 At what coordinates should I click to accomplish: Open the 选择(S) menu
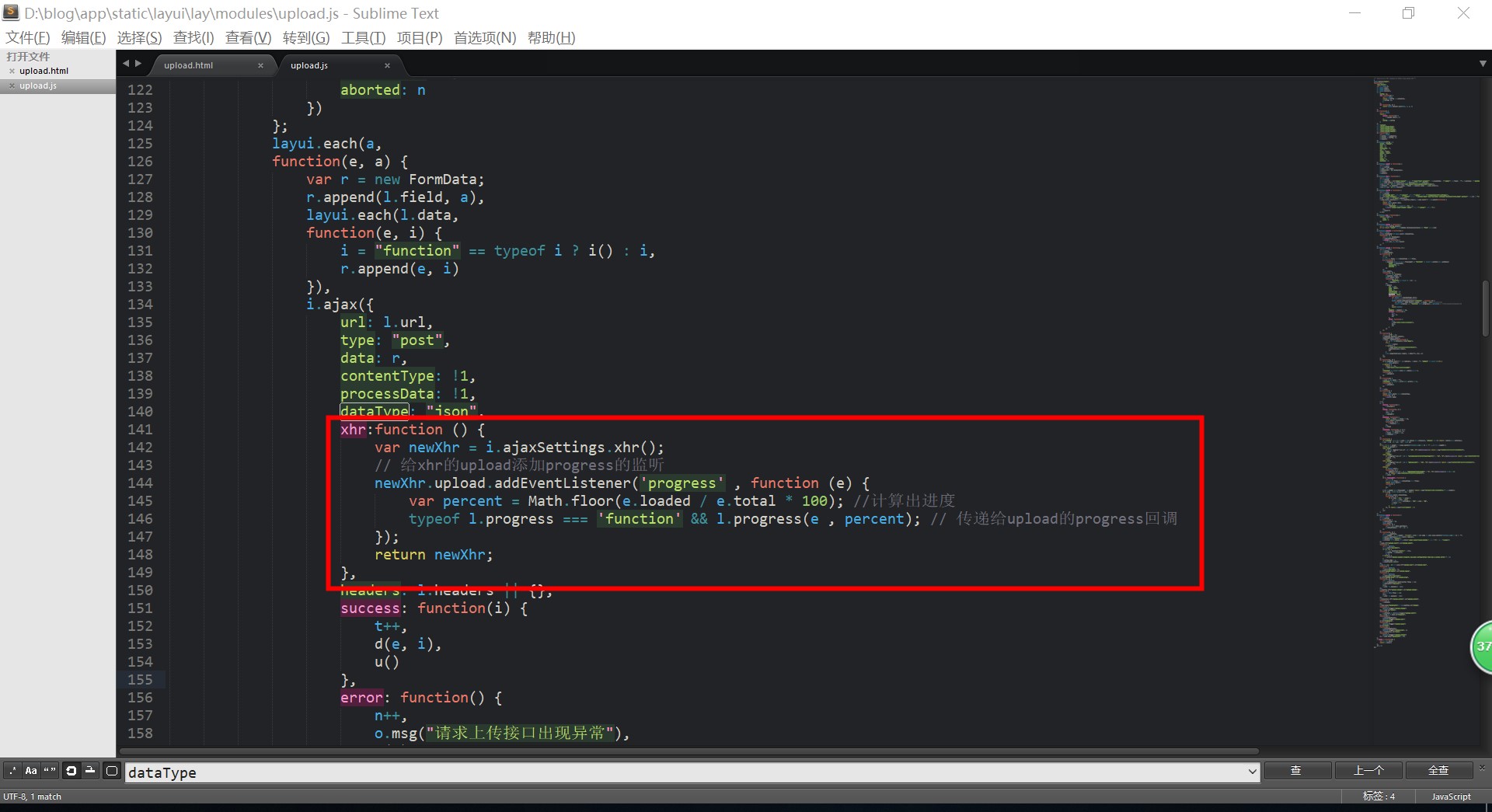click(139, 38)
